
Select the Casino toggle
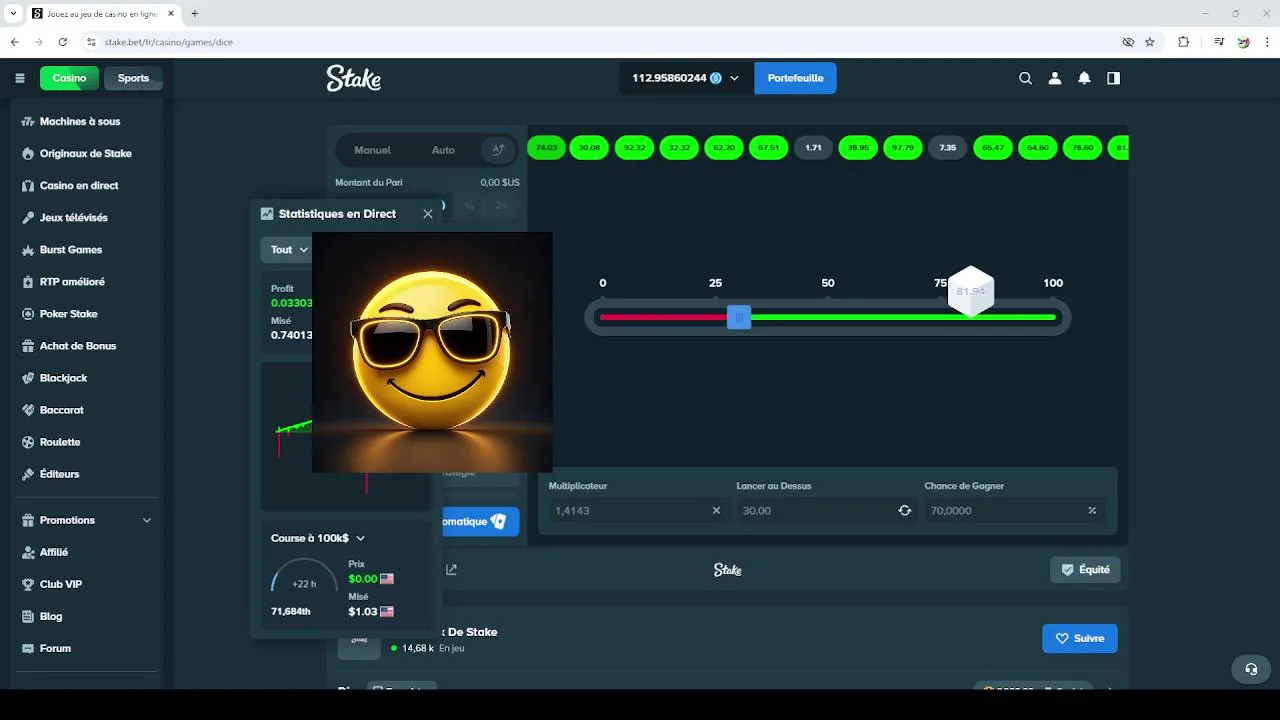click(x=69, y=78)
